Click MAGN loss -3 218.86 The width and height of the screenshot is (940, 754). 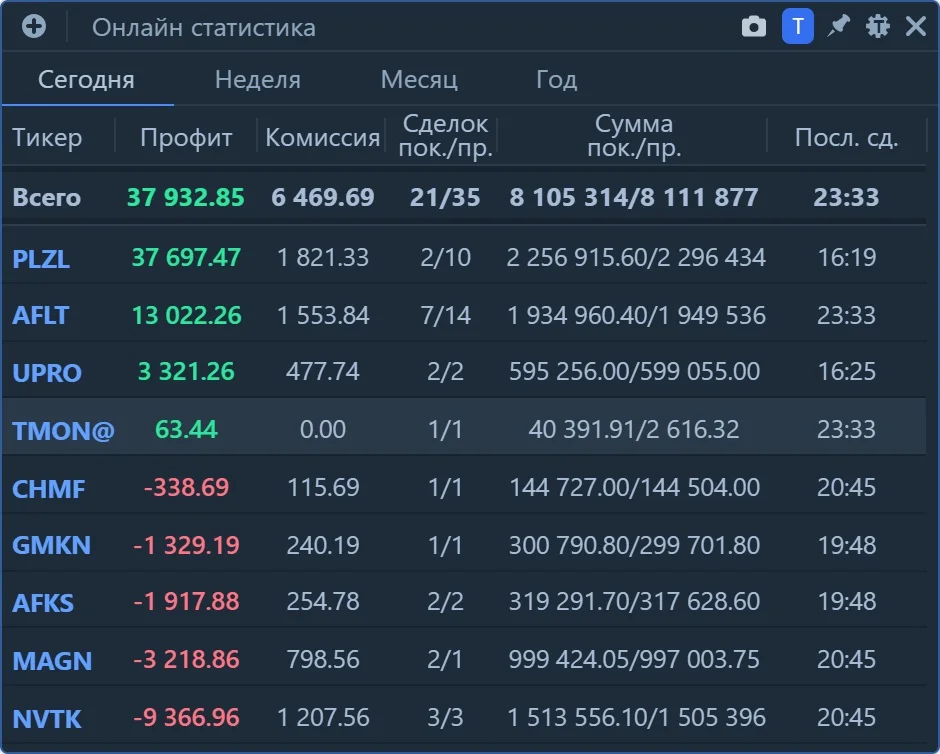pos(186,659)
